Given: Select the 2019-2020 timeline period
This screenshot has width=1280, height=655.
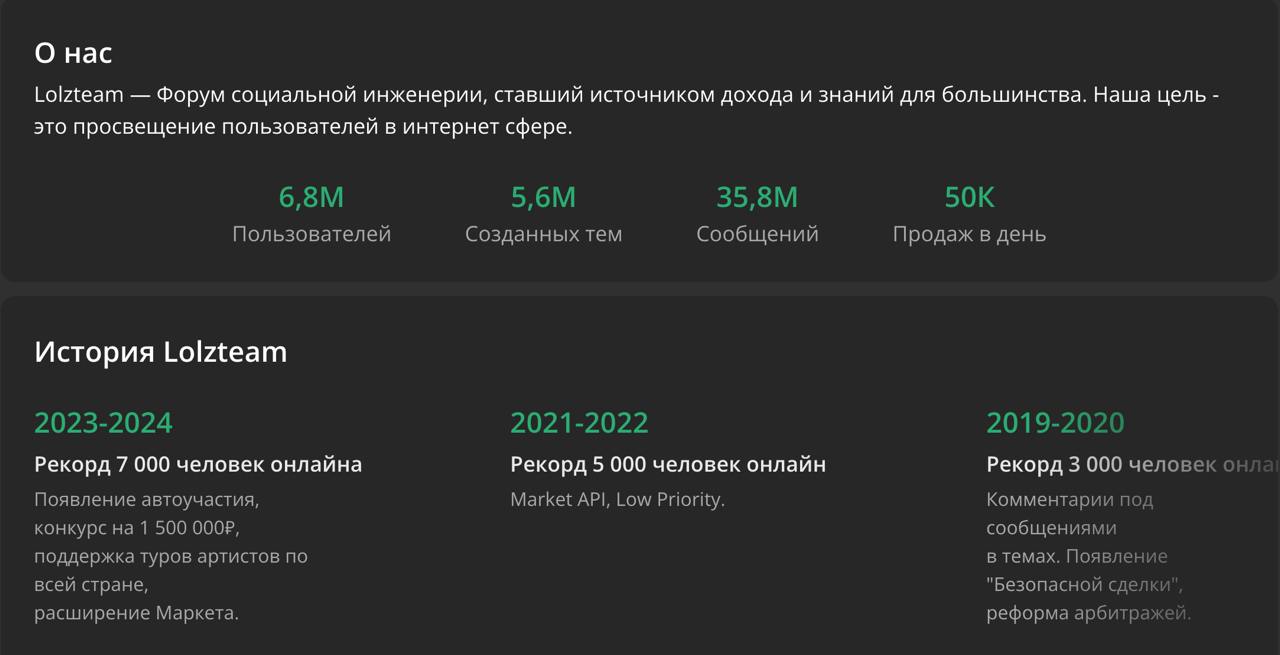Looking at the screenshot, I should [1055, 423].
